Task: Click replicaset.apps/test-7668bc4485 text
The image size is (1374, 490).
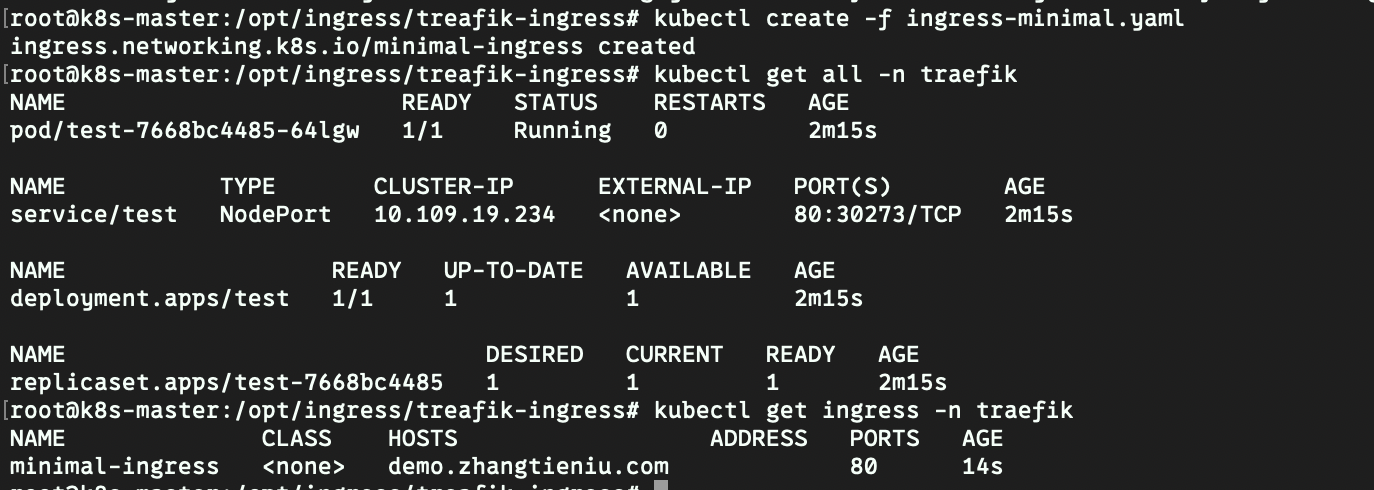Action: 226,382
